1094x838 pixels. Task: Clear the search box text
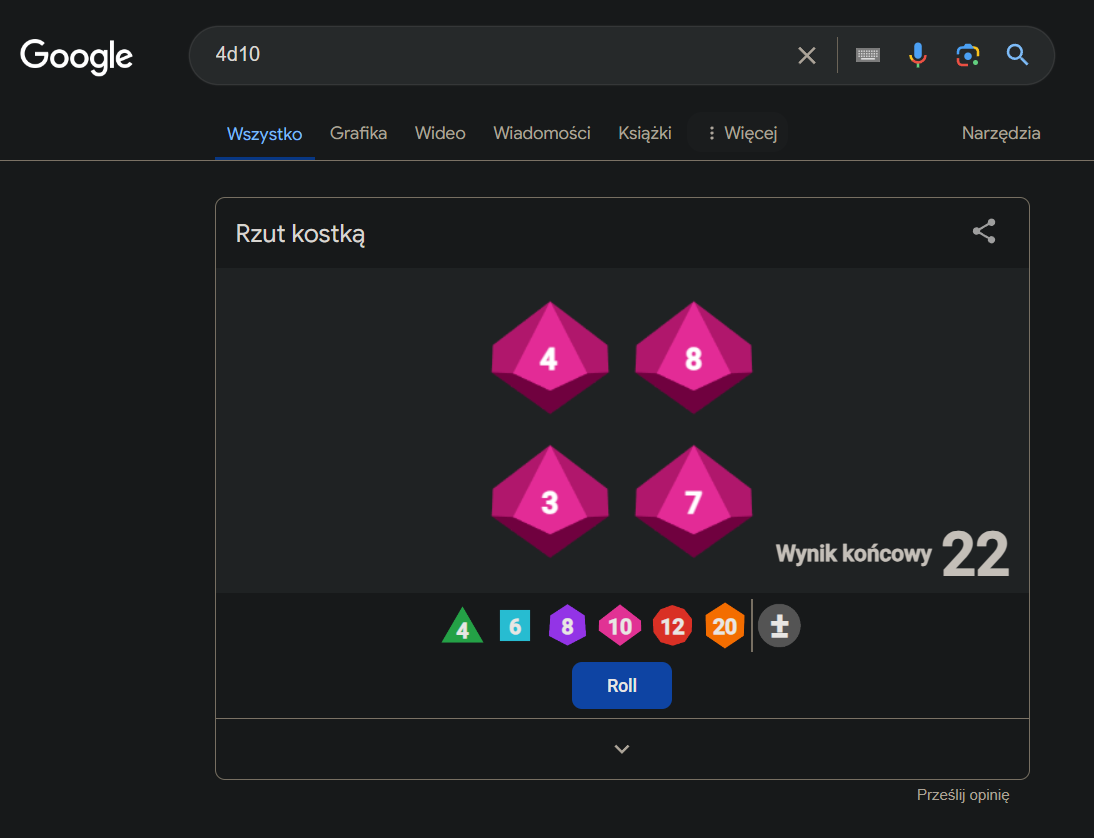pos(807,55)
